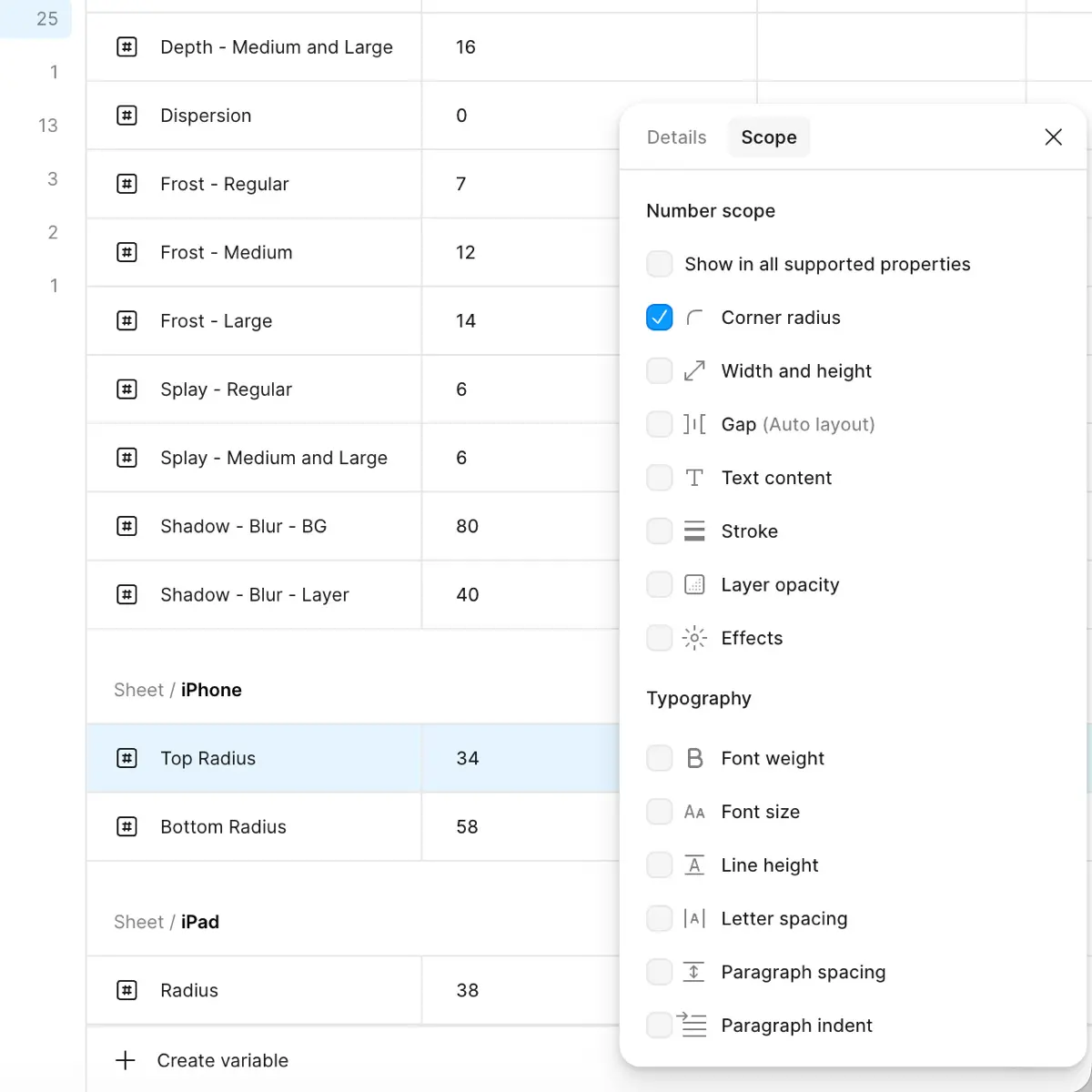
Task: Check the Text content checkbox
Action: coord(660,478)
